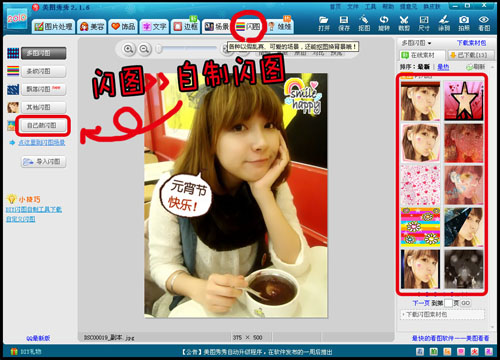This screenshot has width=500, height=360.
Task: Switch to the 文字 tab
Action: pyautogui.click(x=154, y=26)
